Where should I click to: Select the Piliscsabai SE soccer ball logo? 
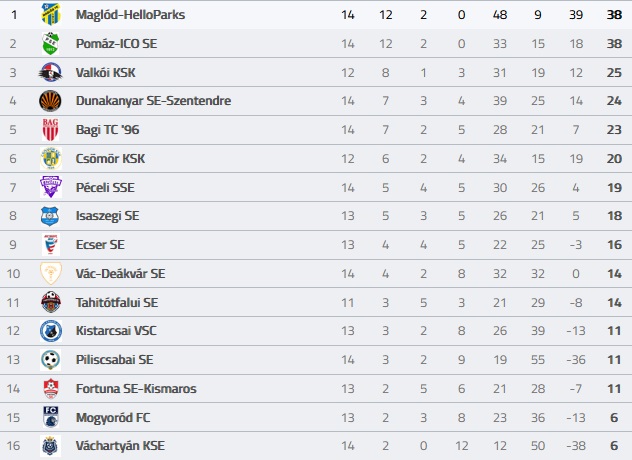[51, 360]
